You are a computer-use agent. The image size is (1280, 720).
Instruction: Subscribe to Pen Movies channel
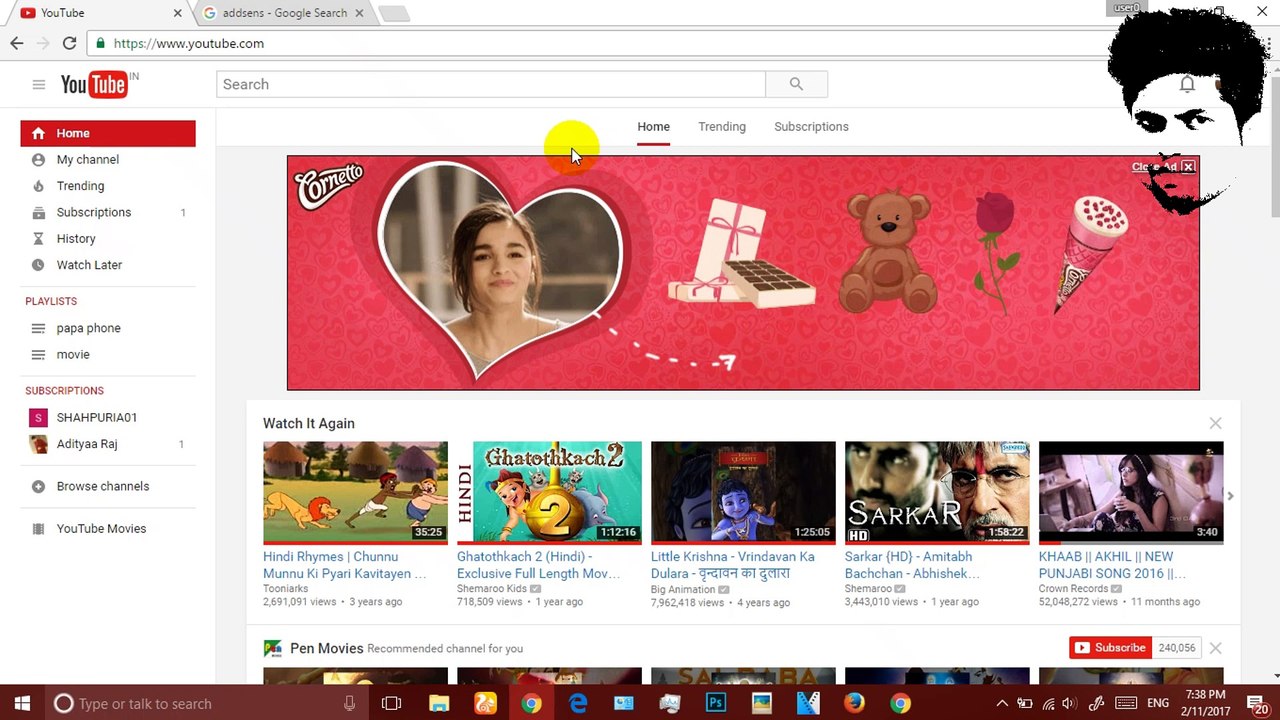[x=1110, y=648]
